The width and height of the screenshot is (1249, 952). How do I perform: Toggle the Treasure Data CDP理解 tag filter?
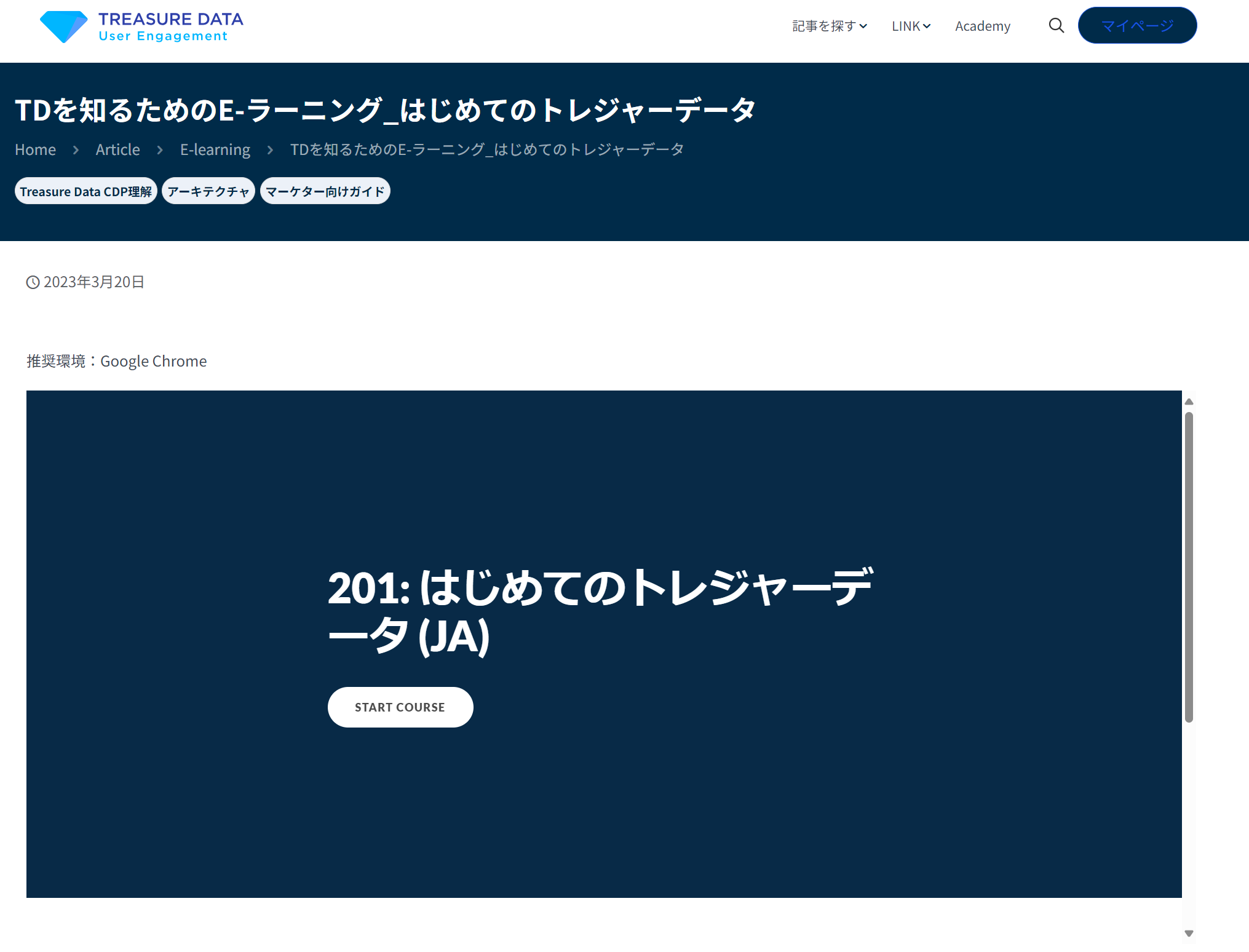pyautogui.click(x=85, y=191)
